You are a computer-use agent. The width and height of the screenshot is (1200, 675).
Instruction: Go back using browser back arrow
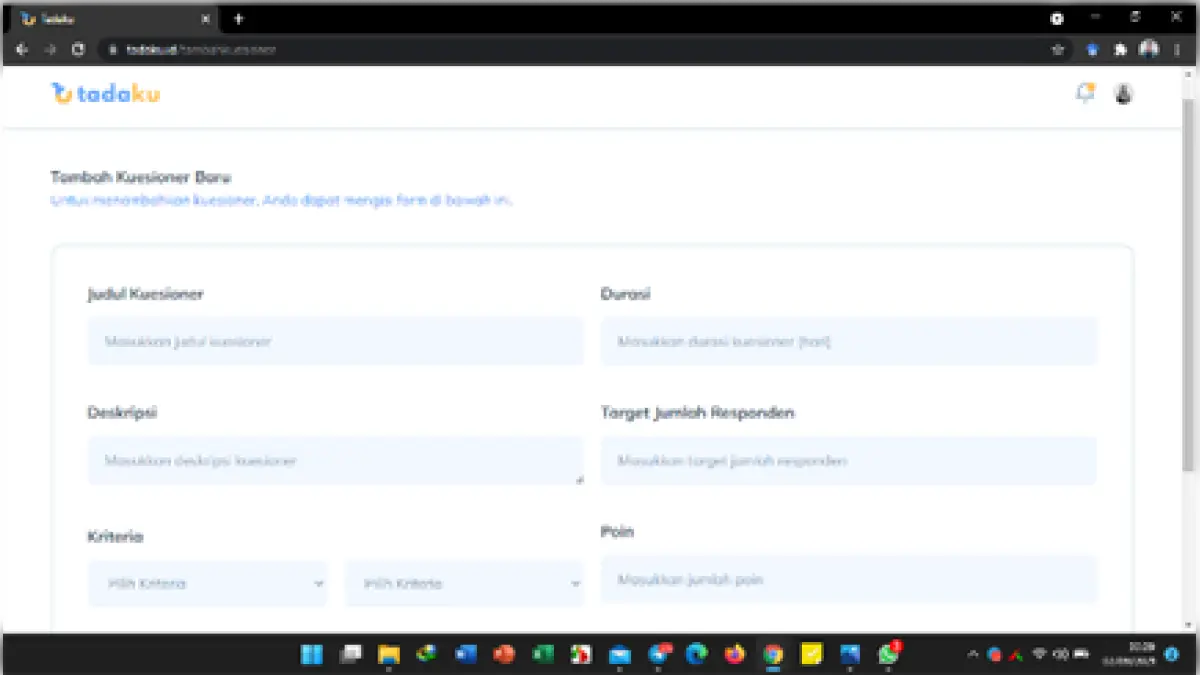pos(22,49)
